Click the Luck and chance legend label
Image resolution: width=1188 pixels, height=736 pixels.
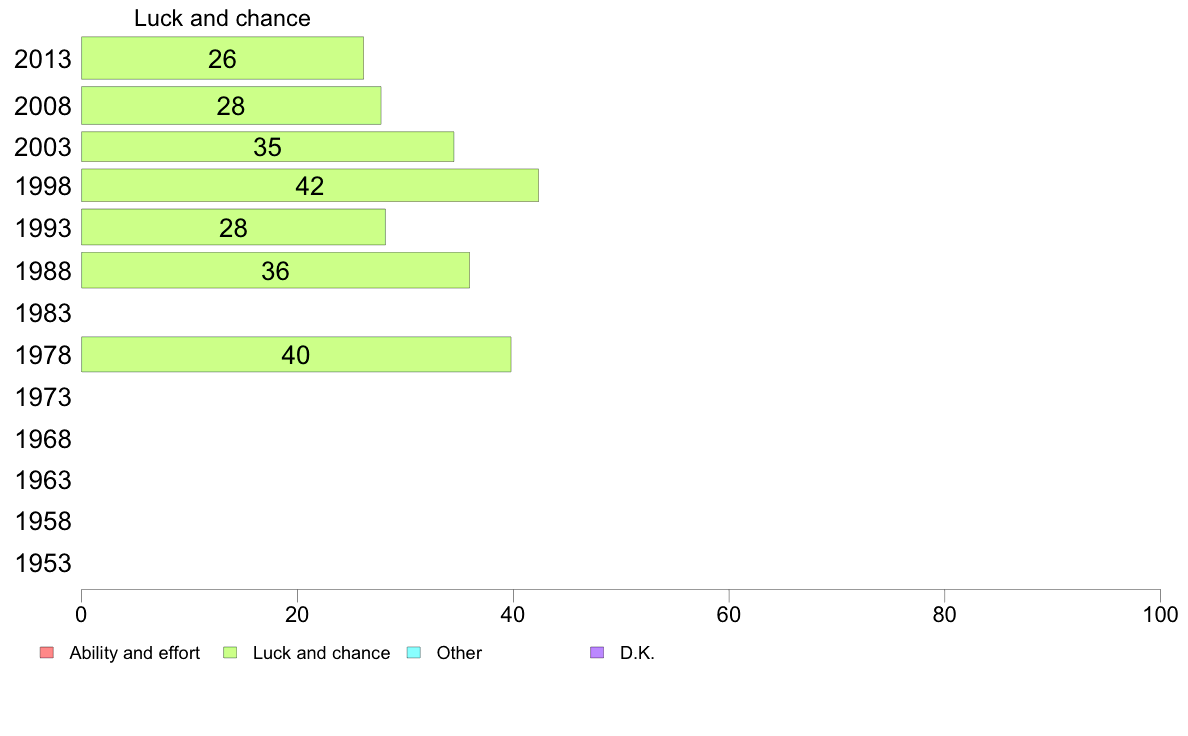[321, 653]
